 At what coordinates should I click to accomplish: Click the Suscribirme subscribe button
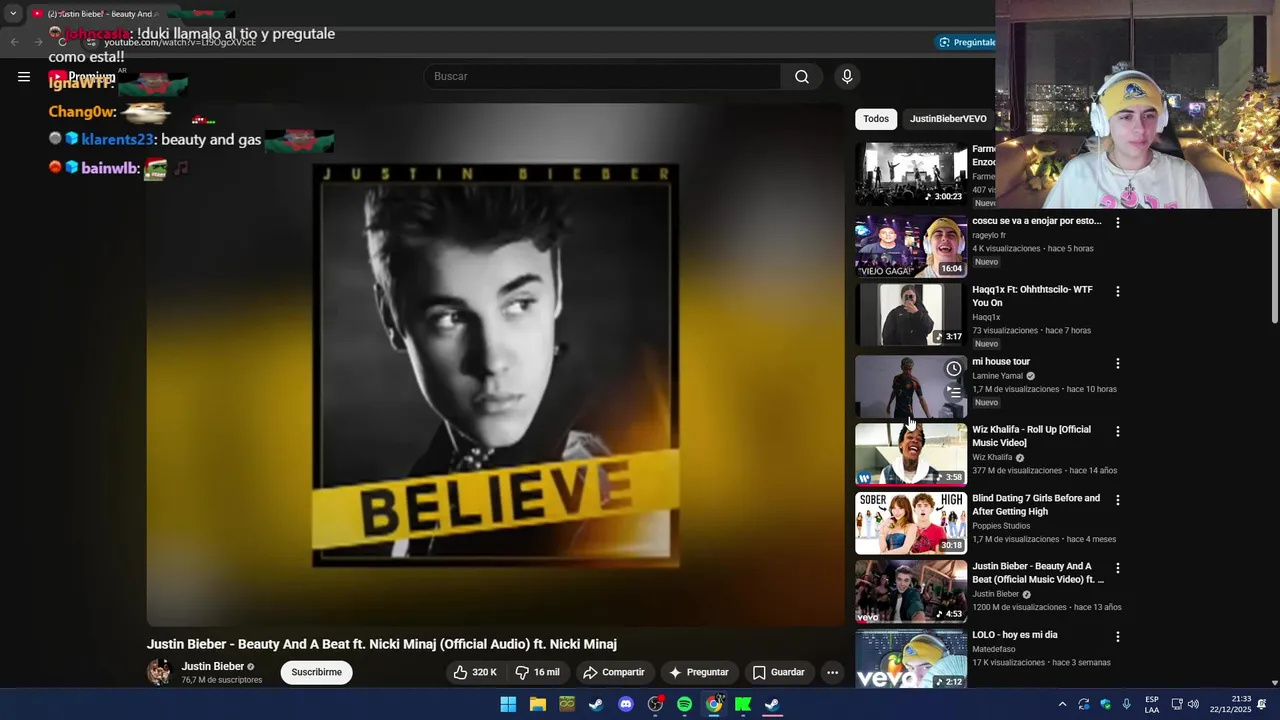click(x=316, y=672)
